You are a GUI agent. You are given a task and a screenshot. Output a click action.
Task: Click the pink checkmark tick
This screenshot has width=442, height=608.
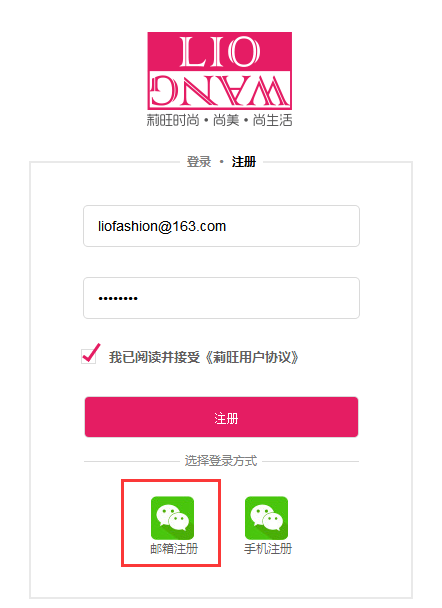point(92,353)
